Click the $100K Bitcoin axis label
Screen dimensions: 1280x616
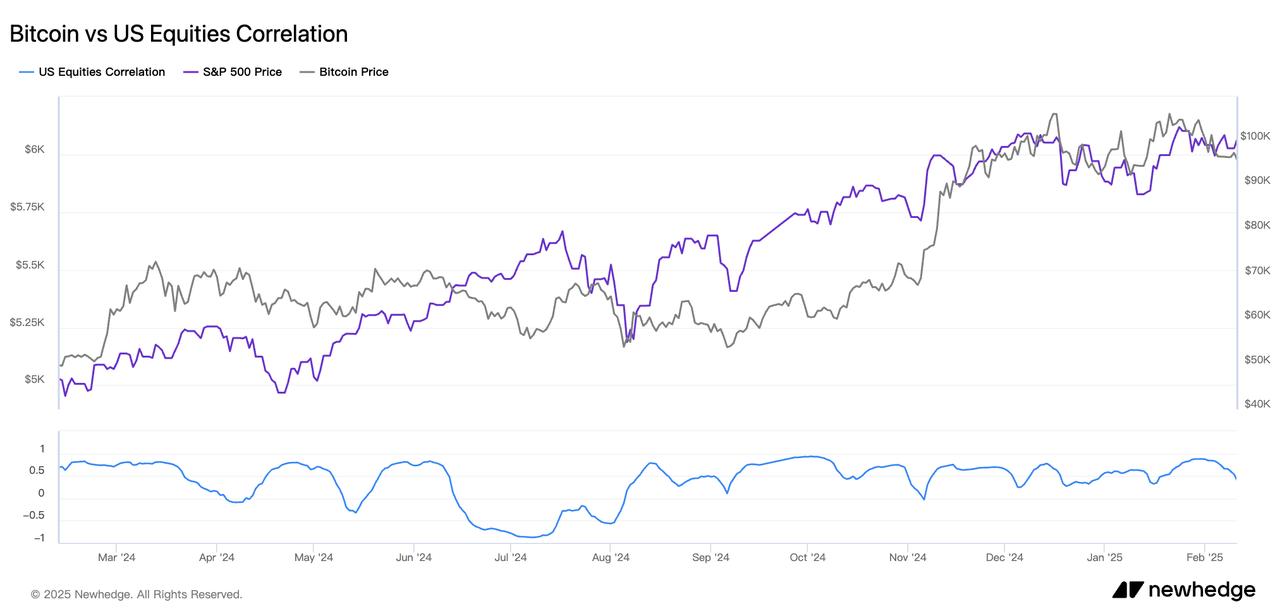(x=1256, y=136)
